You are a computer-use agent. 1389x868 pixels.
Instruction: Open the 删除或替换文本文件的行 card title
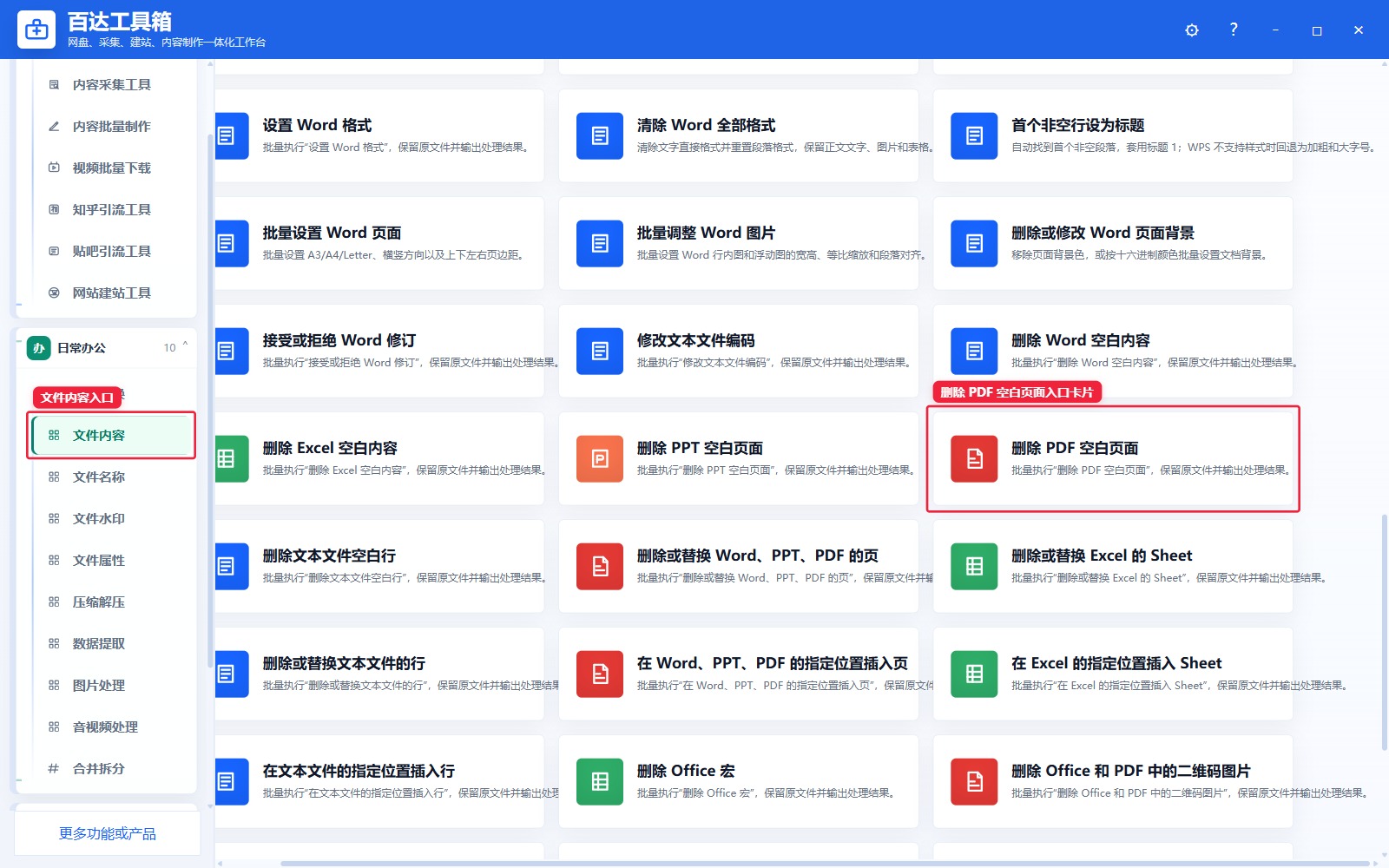point(344,663)
